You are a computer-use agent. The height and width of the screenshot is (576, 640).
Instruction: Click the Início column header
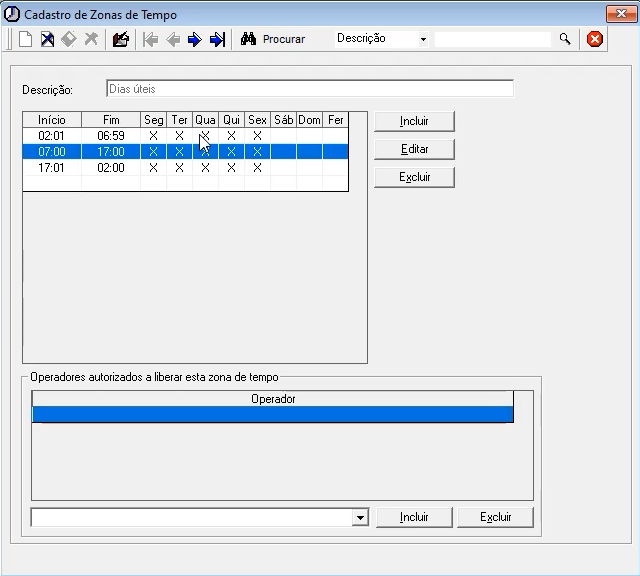pyautogui.click(x=51, y=120)
